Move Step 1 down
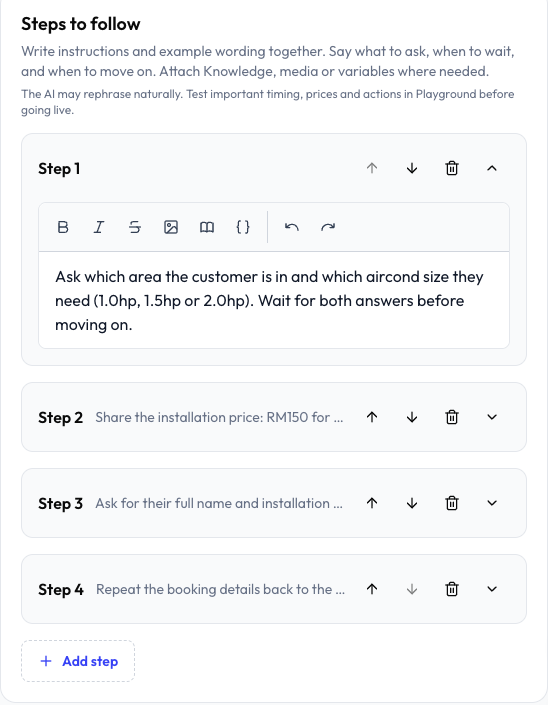Screen dimensions: 548x705 [x=412, y=168]
